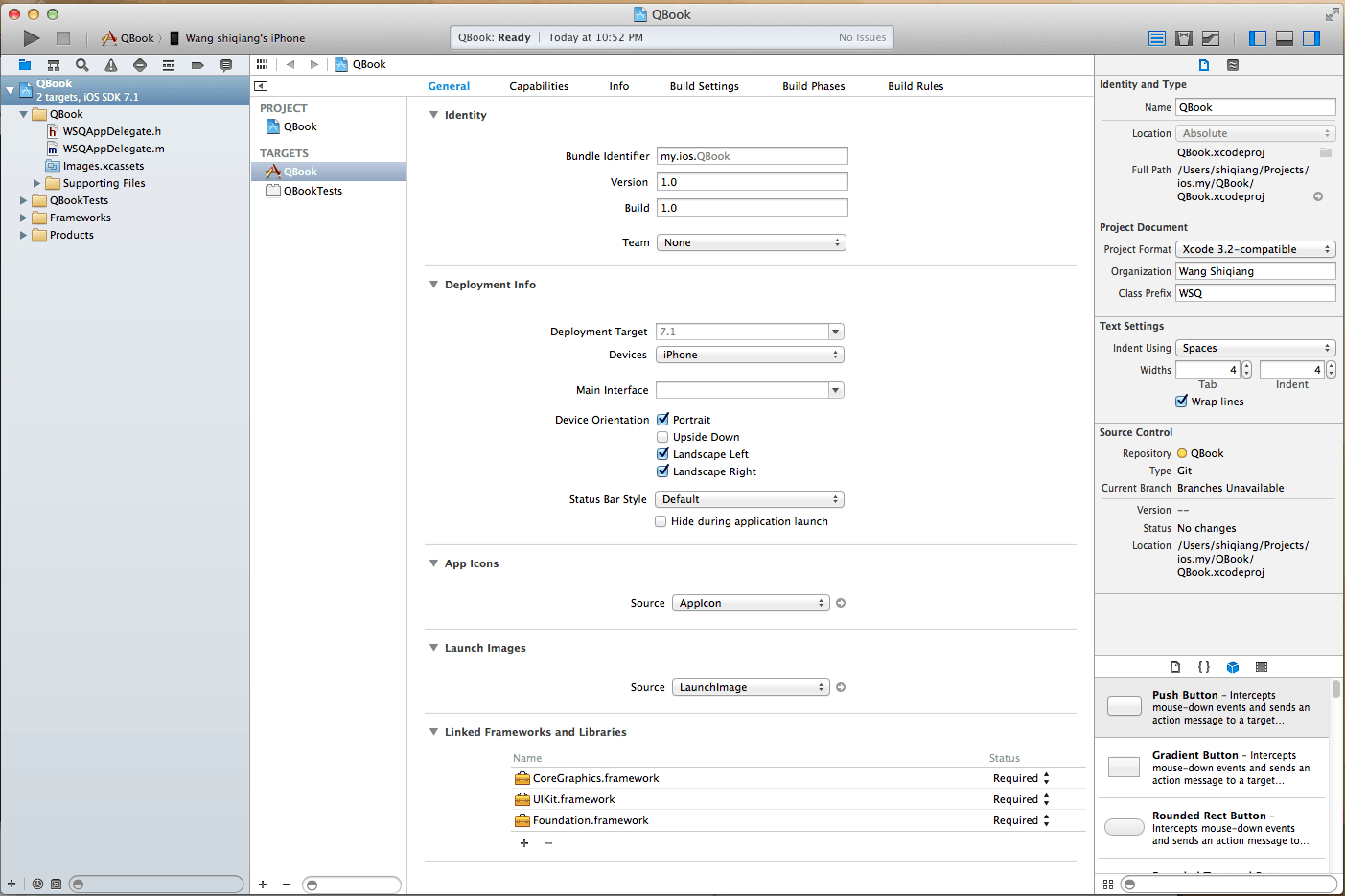Switch to the Info tab
1345x896 pixels.
[x=619, y=86]
